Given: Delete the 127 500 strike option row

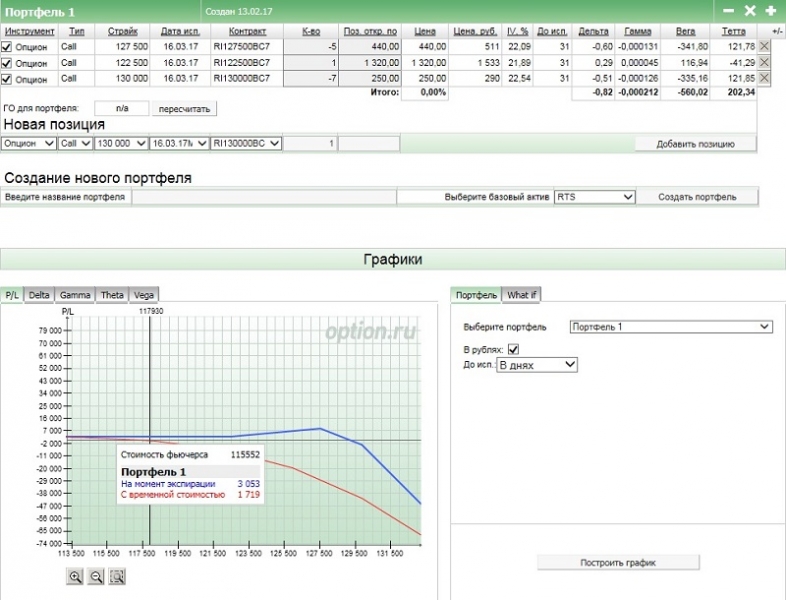Looking at the screenshot, I should (x=765, y=46).
